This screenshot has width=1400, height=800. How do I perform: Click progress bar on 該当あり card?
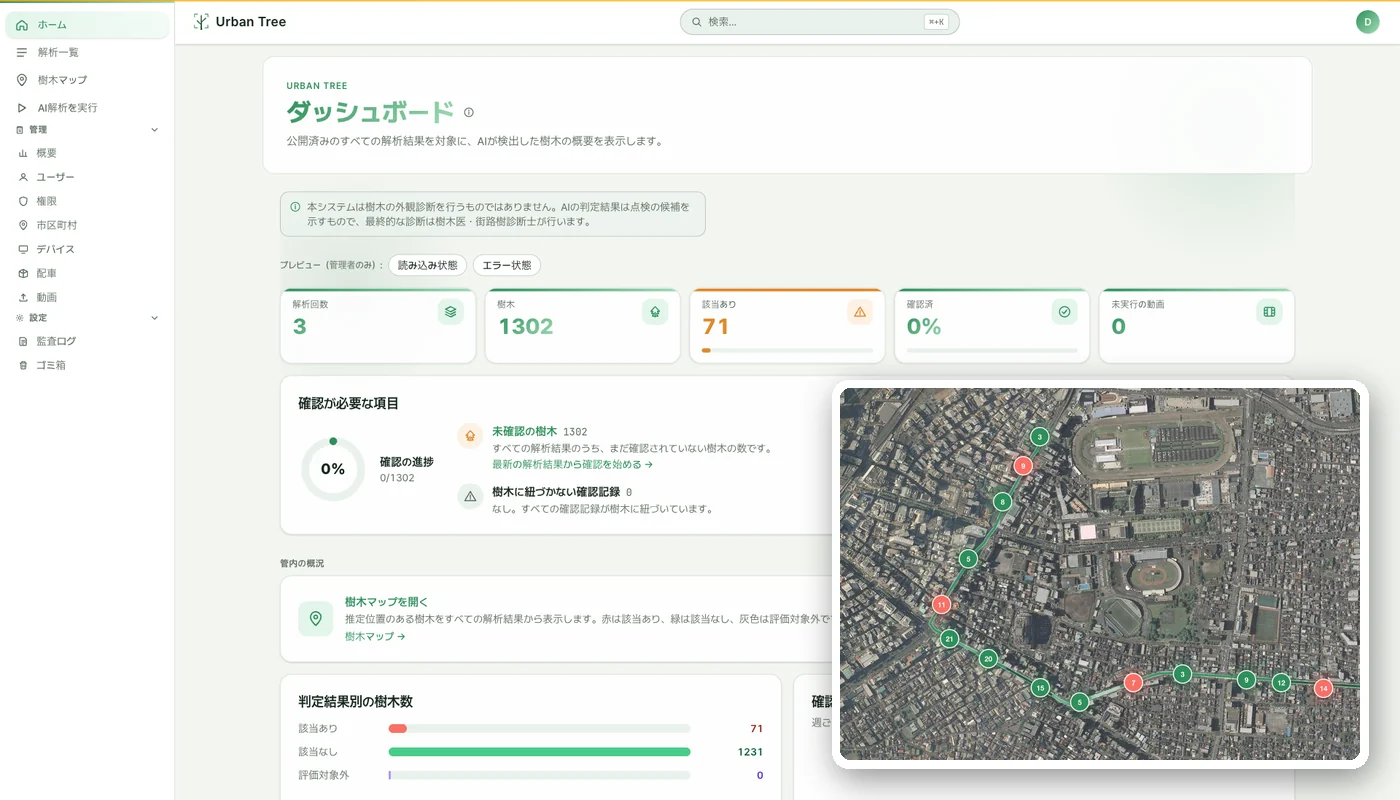click(787, 350)
